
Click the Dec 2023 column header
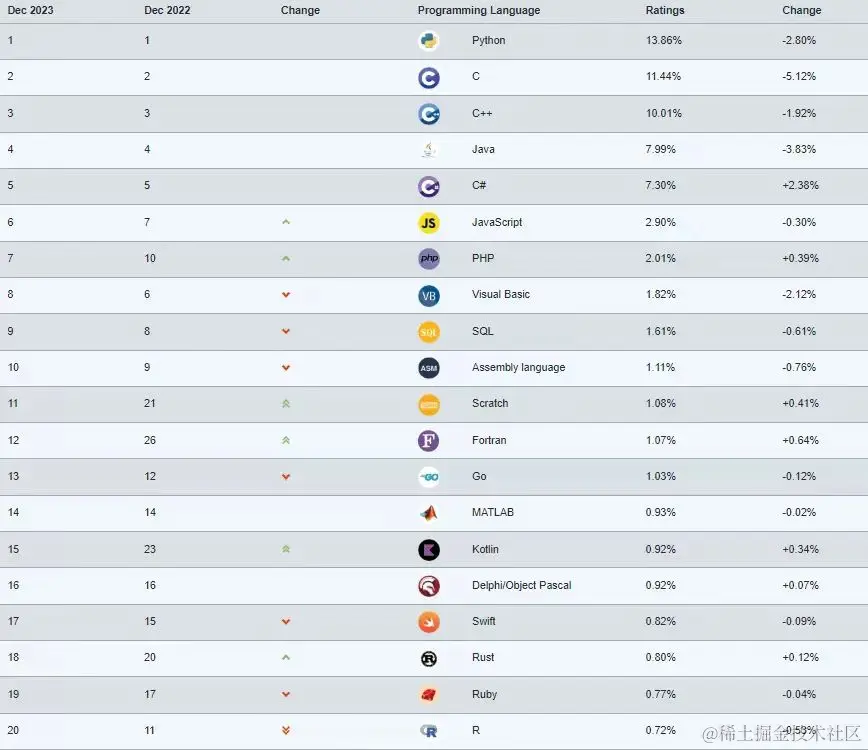30,10
